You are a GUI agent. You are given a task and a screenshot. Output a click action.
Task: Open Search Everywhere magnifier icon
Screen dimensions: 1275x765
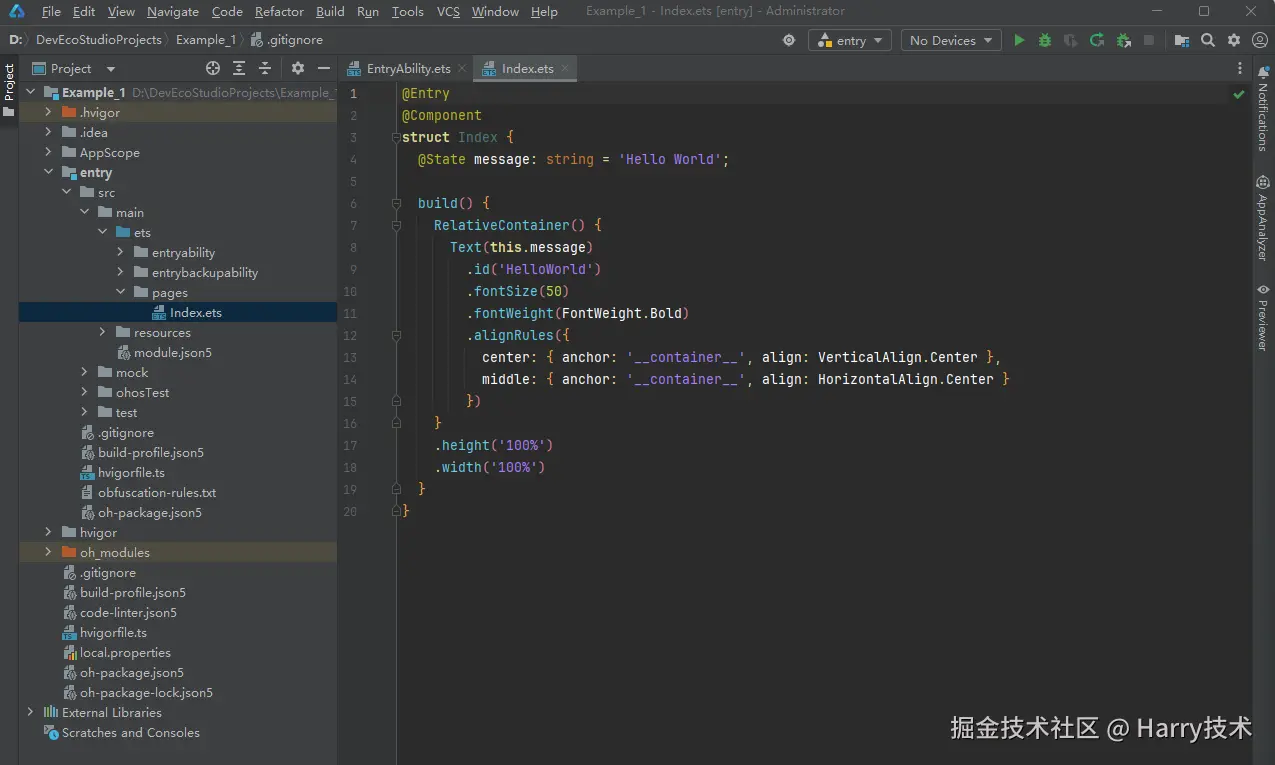(x=1208, y=40)
